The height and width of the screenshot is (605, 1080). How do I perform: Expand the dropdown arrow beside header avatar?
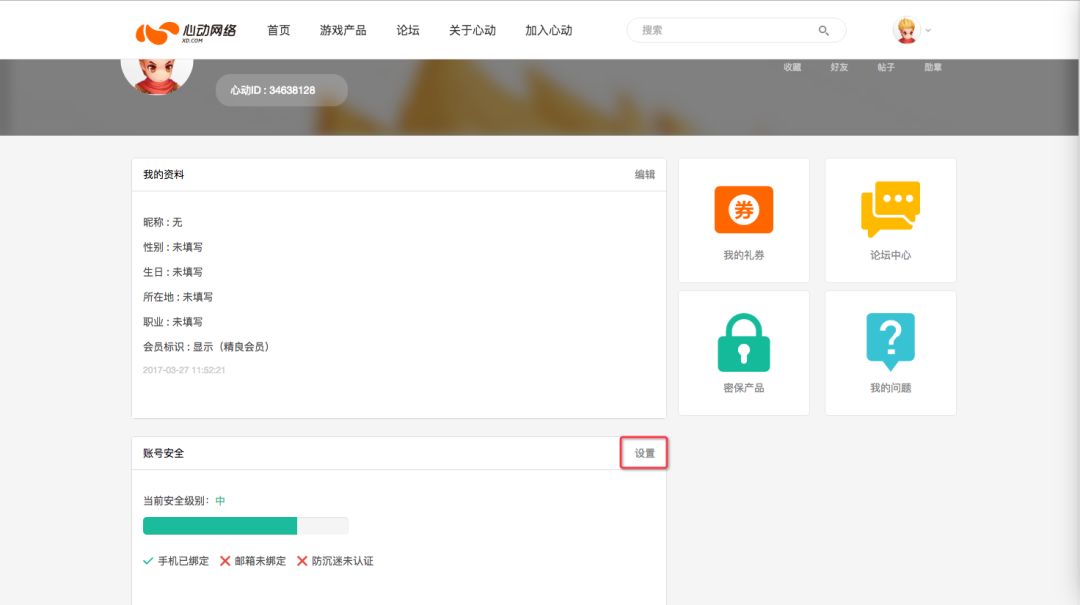click(928, 30)
